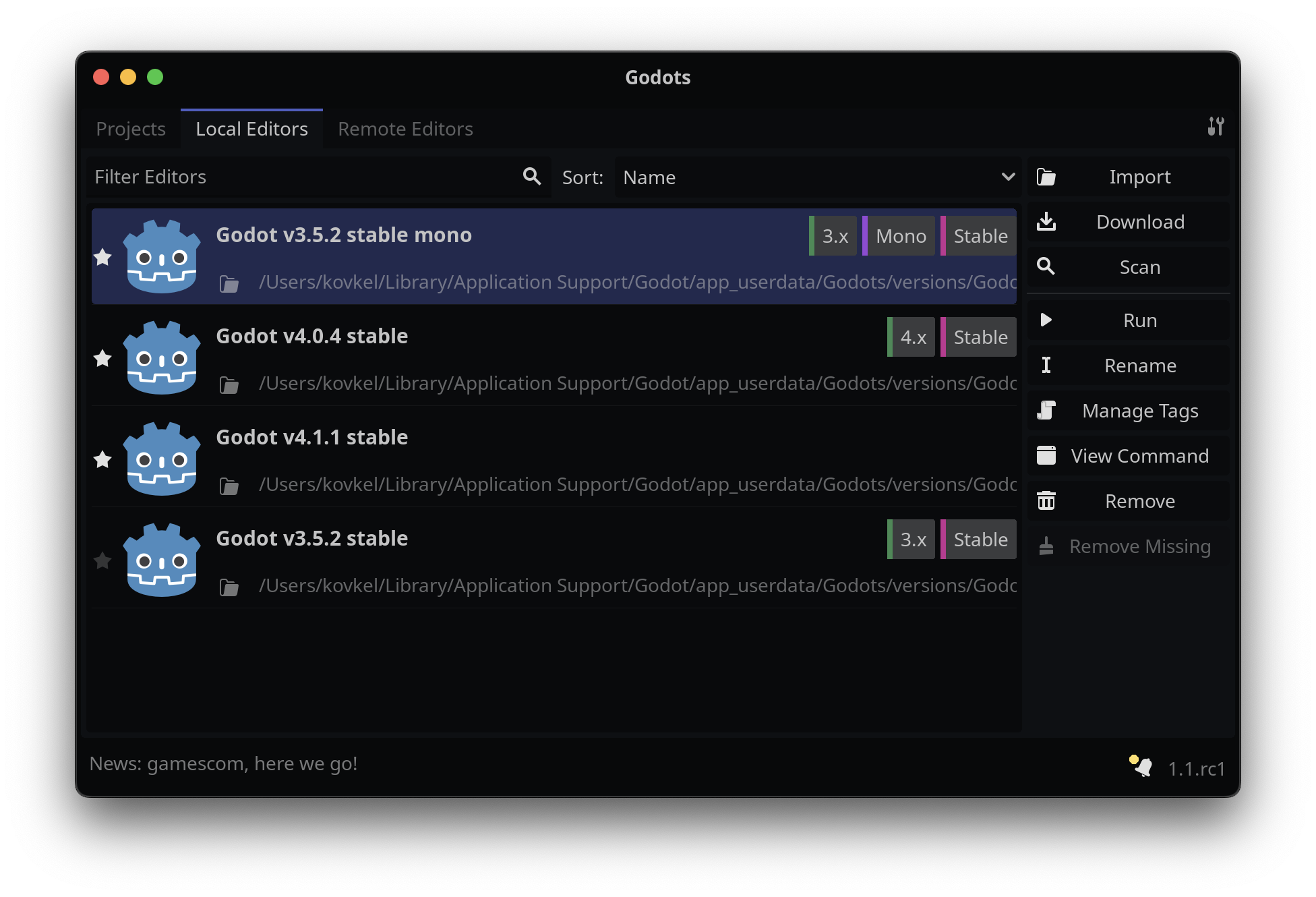Open folder of Godot v3.5.2 stable
The height and width of the screenshot is (897, 1316).
pyautogui.click(x=229, y=587)
